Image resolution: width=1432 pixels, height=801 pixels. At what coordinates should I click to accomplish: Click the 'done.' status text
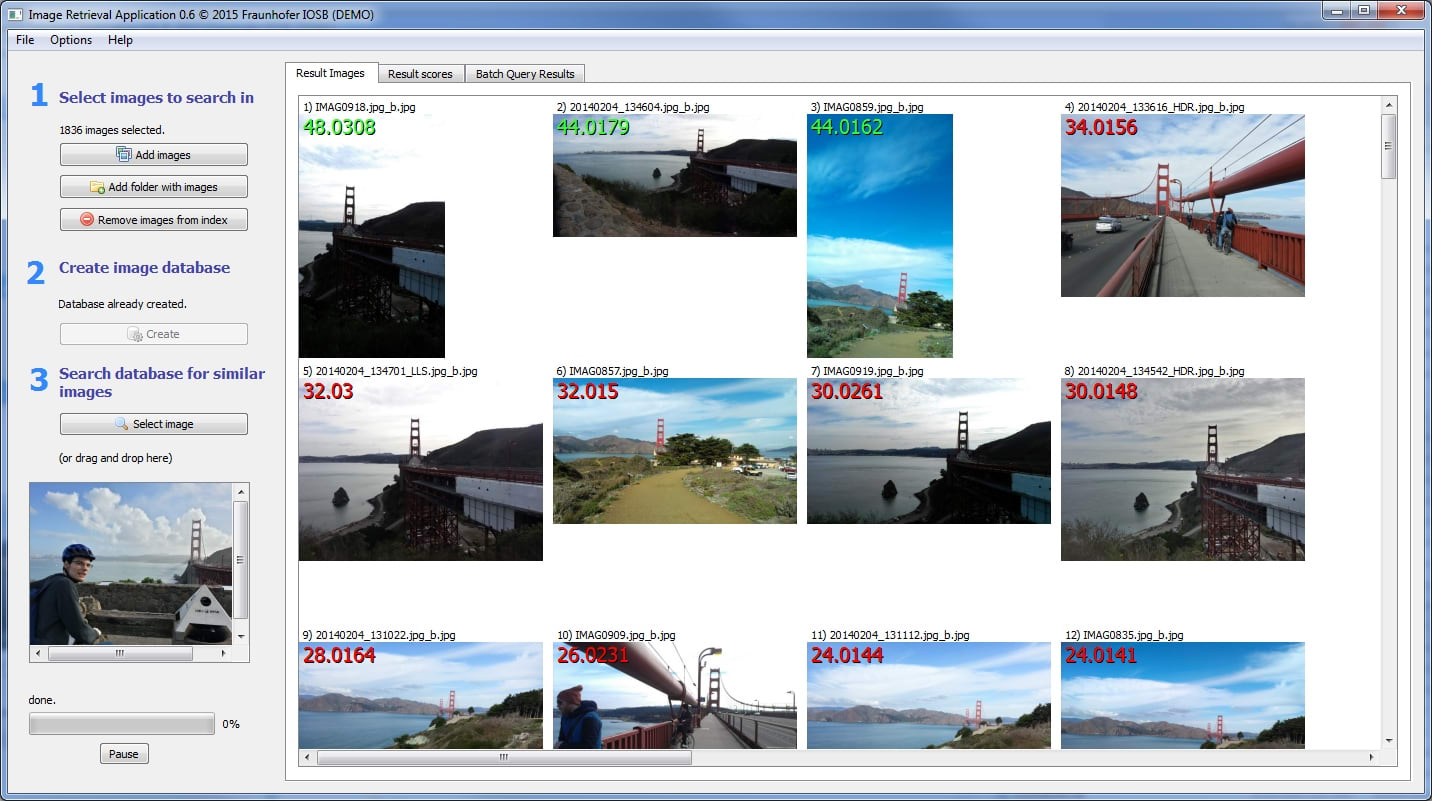42,700
